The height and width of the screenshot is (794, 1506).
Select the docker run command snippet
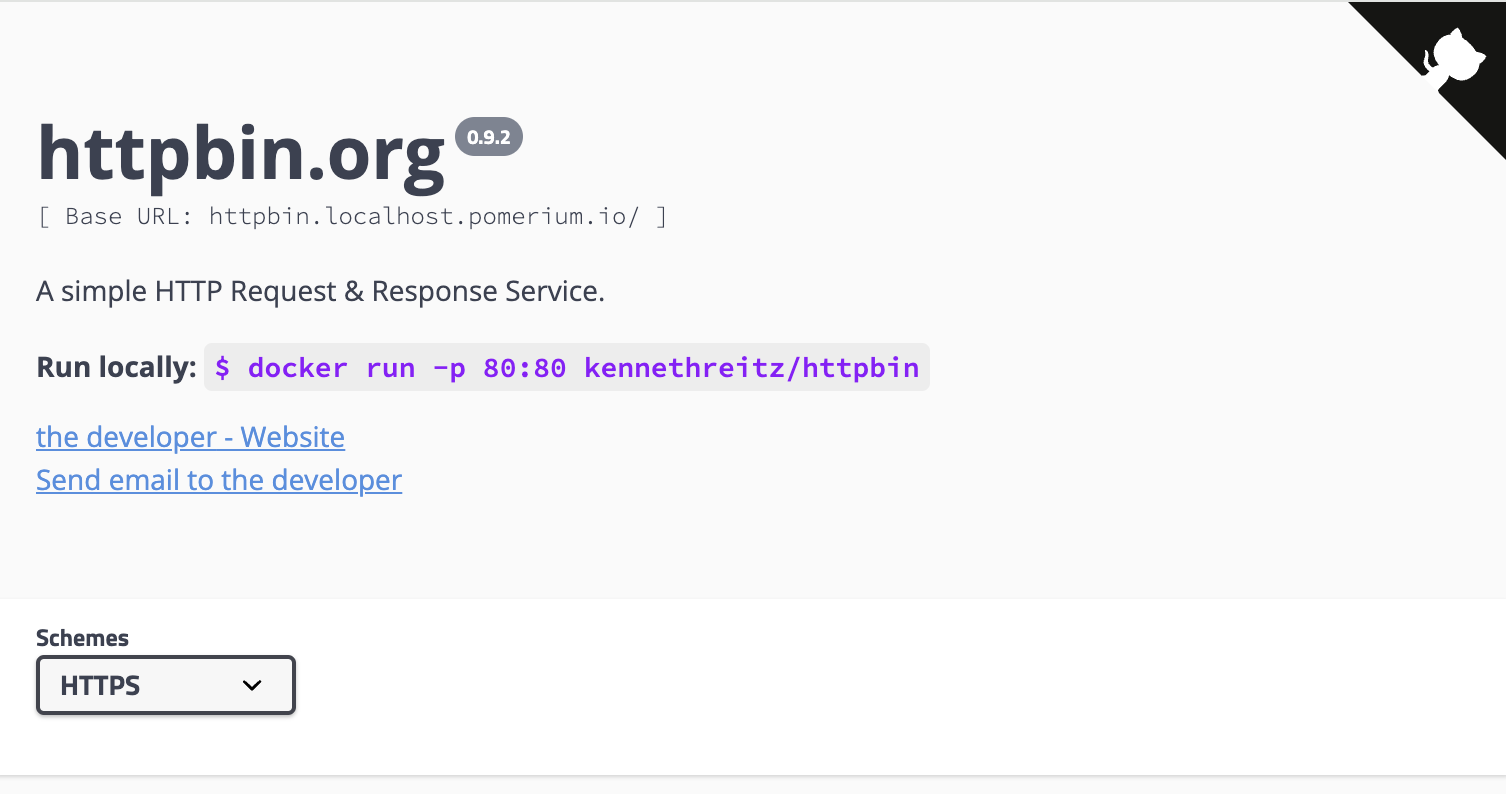pos(566,367)
